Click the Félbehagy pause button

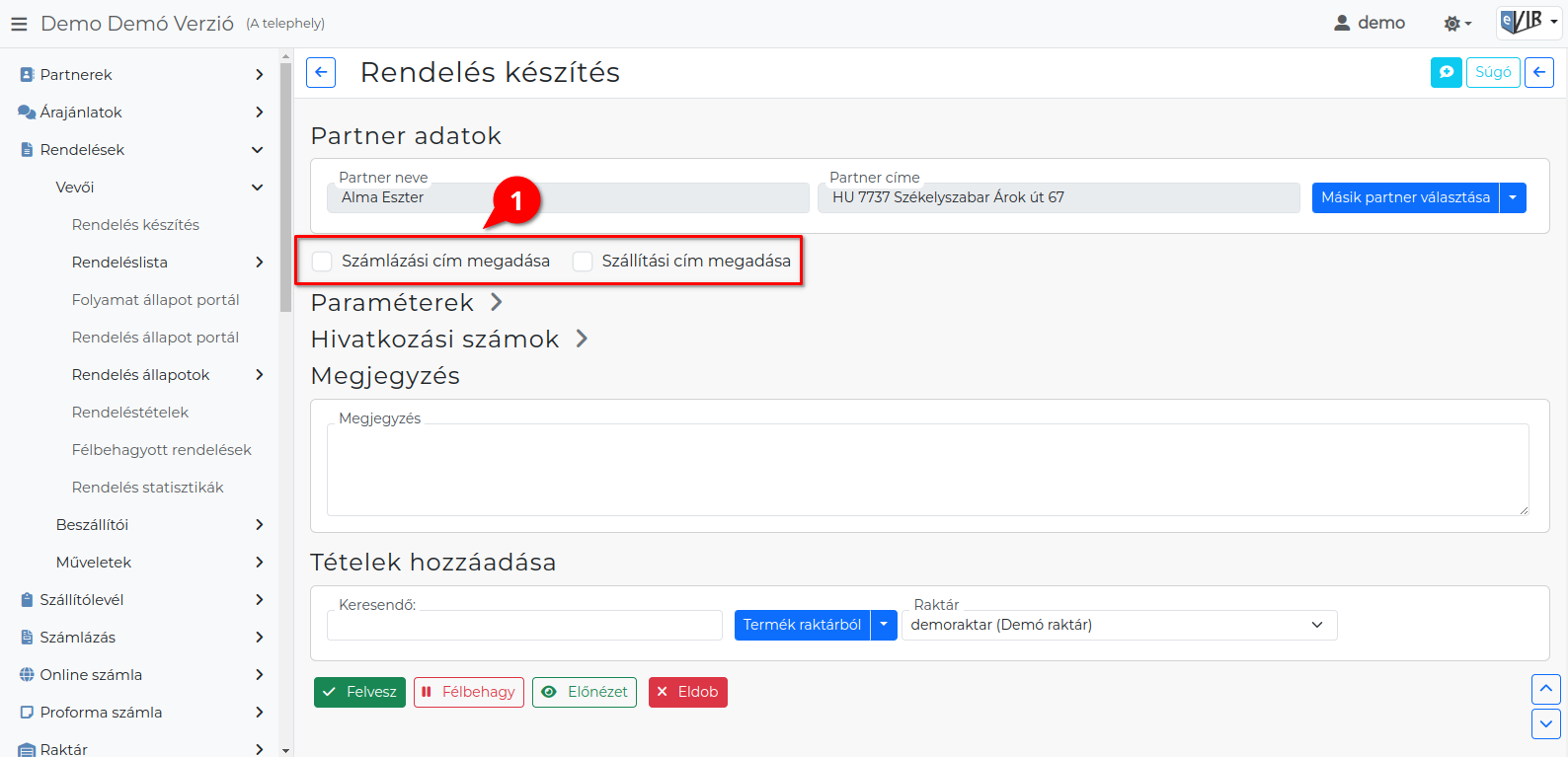(468, 692)
